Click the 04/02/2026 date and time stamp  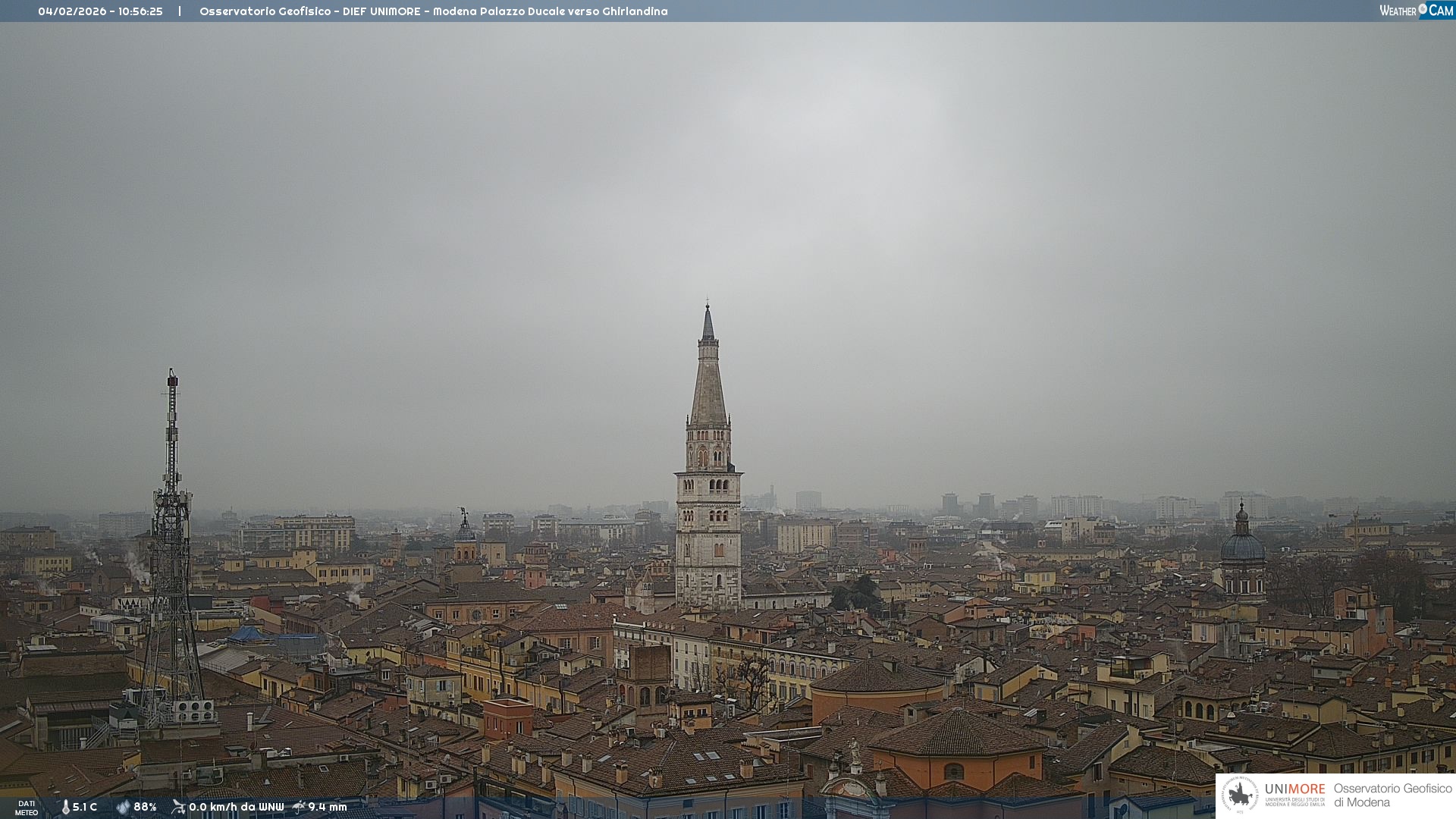100,11
